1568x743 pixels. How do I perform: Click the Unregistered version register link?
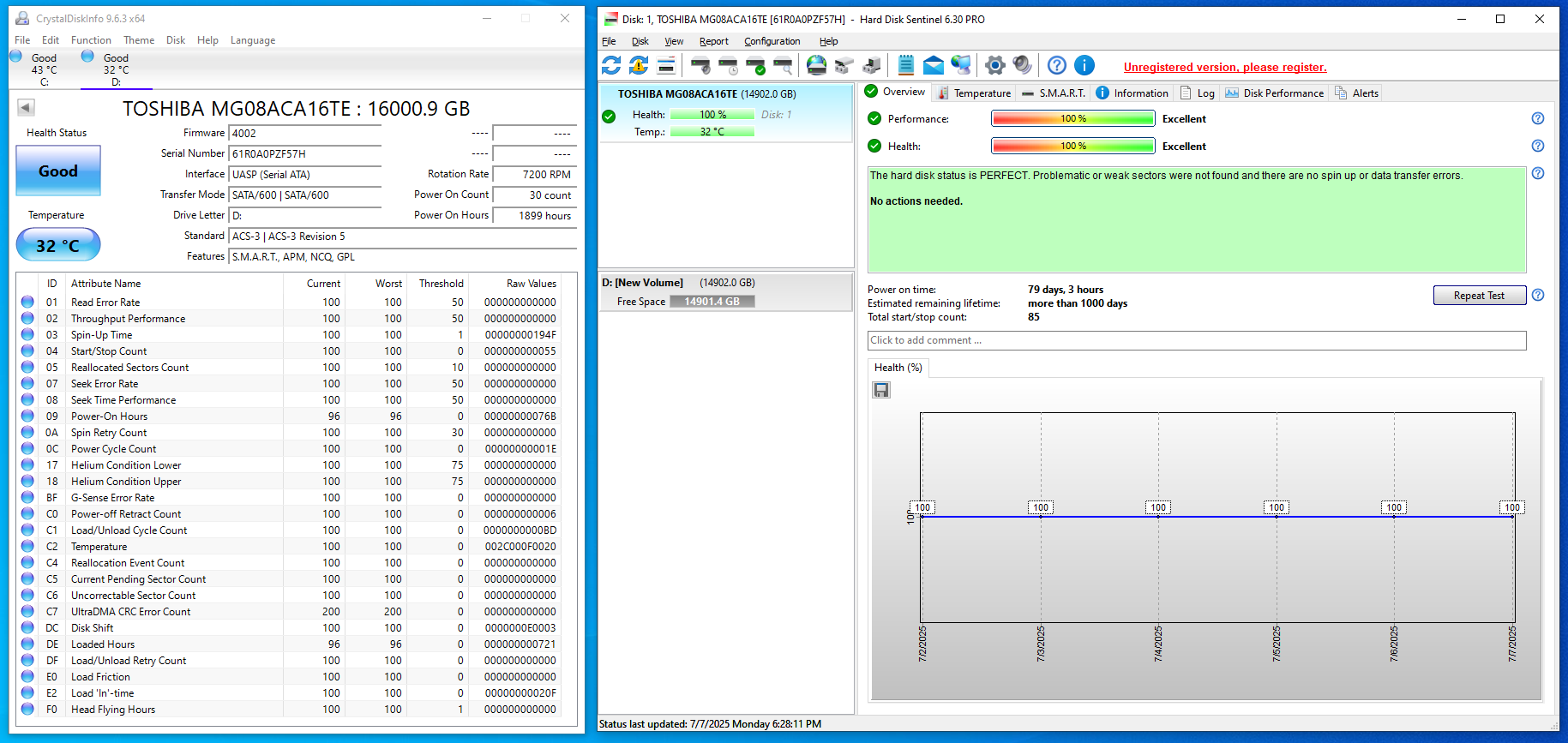coord(1225,67)
